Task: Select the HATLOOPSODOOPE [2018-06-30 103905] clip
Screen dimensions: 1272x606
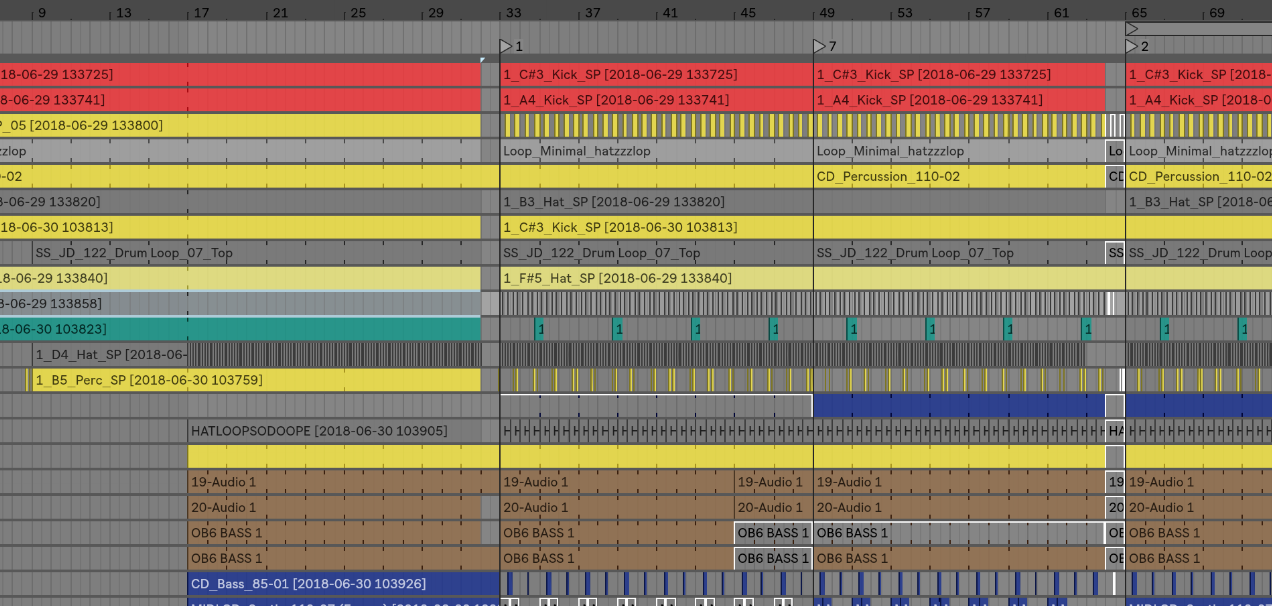Action: (x=344, y=431)
